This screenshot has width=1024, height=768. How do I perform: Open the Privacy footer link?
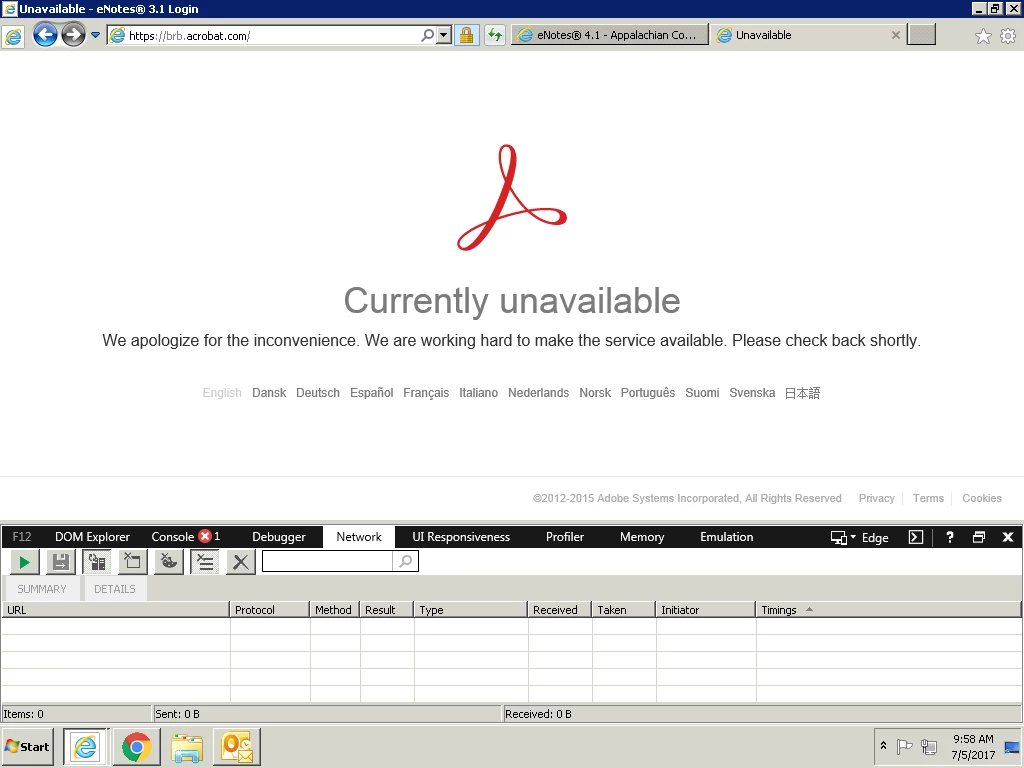coord(876,498)
